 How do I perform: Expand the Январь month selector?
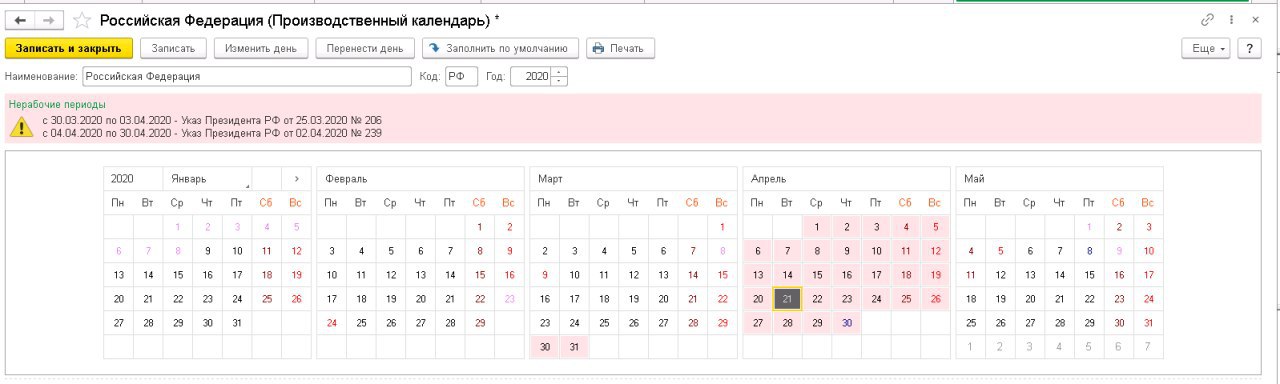click(x=207, y=179)
